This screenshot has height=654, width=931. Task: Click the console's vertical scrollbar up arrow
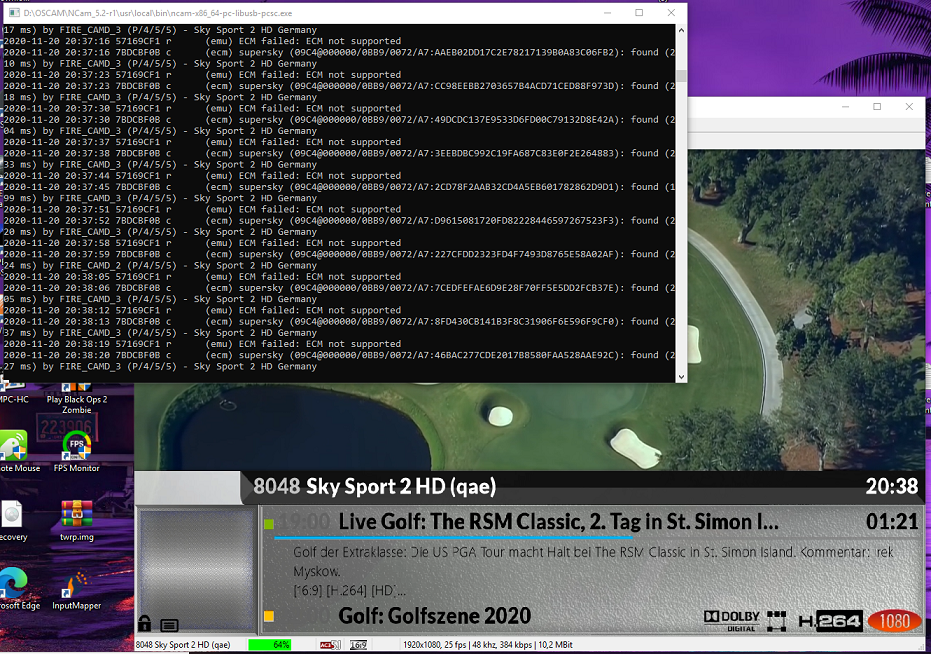pyautogui.click(x=681, y=30)
